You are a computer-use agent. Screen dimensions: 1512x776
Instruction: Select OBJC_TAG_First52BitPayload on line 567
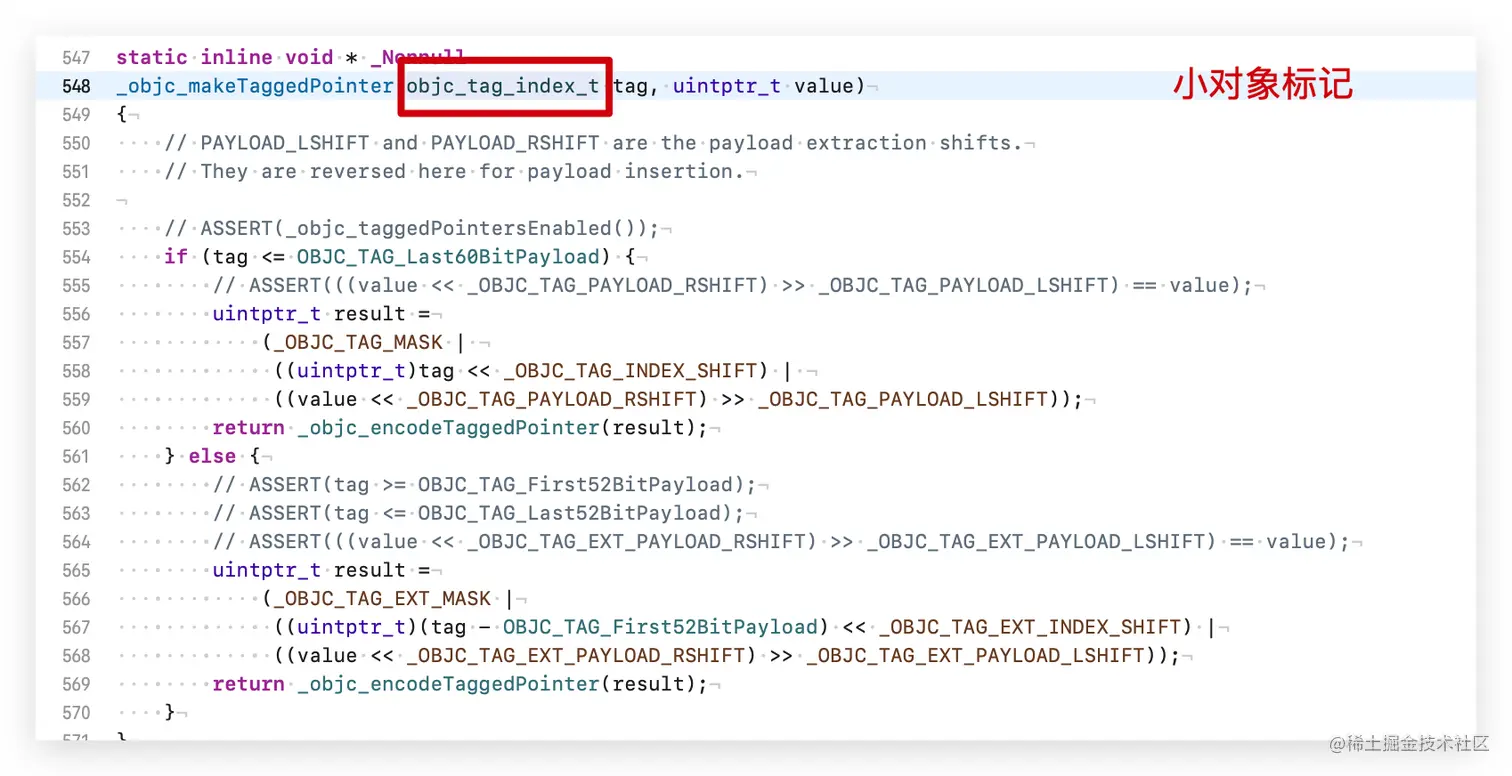[659, 627]
